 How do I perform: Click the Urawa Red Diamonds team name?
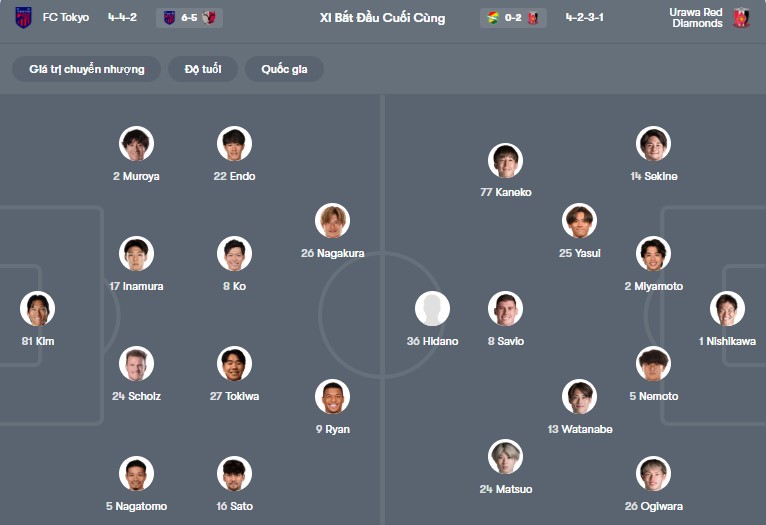(696, 18)
